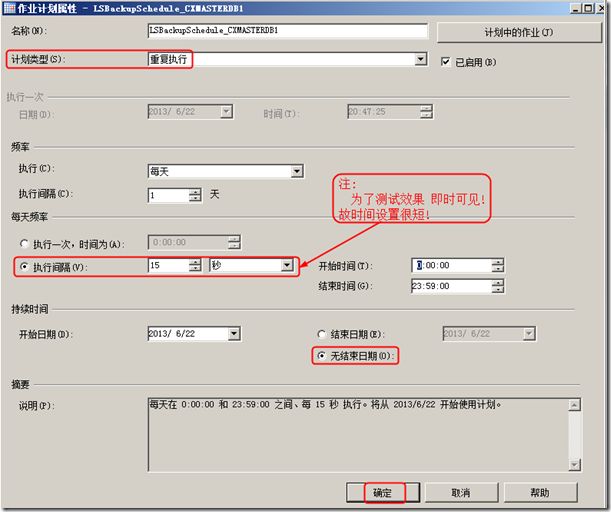Click the summary scrollbar down arrow

tap(574, 464)
